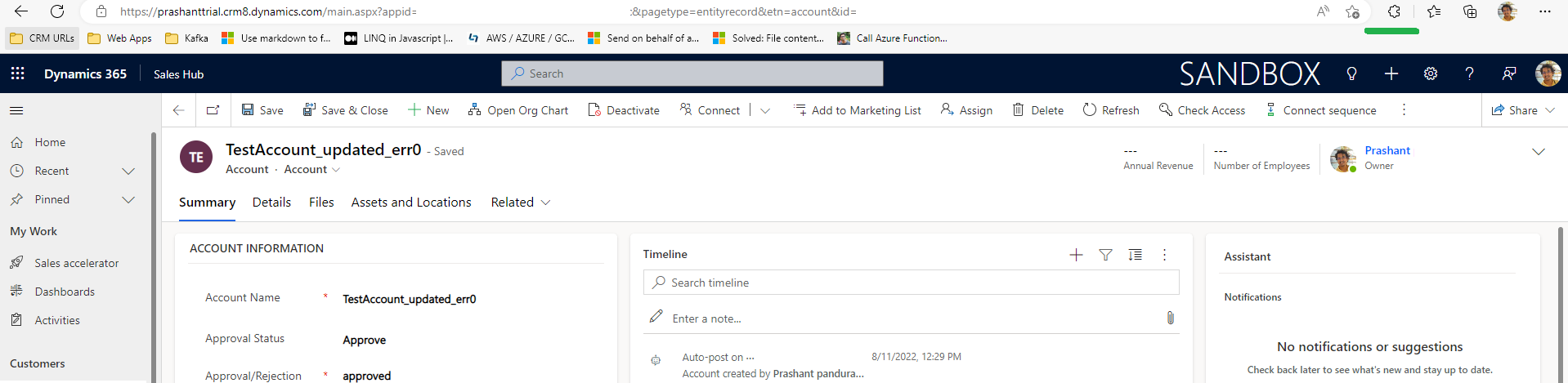
Task: Open the chat assistant icon in header
Action: [1509, 73]
